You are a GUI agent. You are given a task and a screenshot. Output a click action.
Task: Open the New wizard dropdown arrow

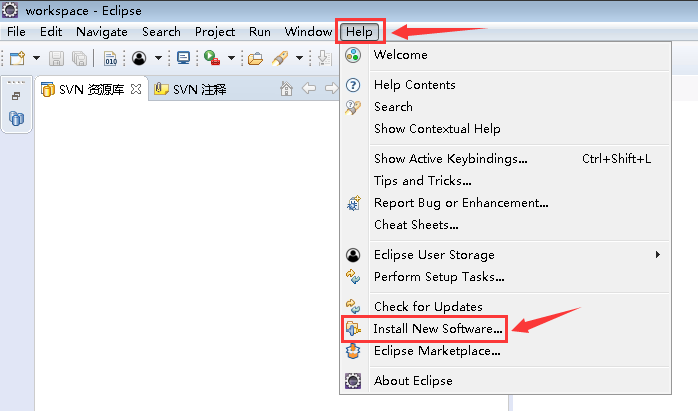point(36,58)
